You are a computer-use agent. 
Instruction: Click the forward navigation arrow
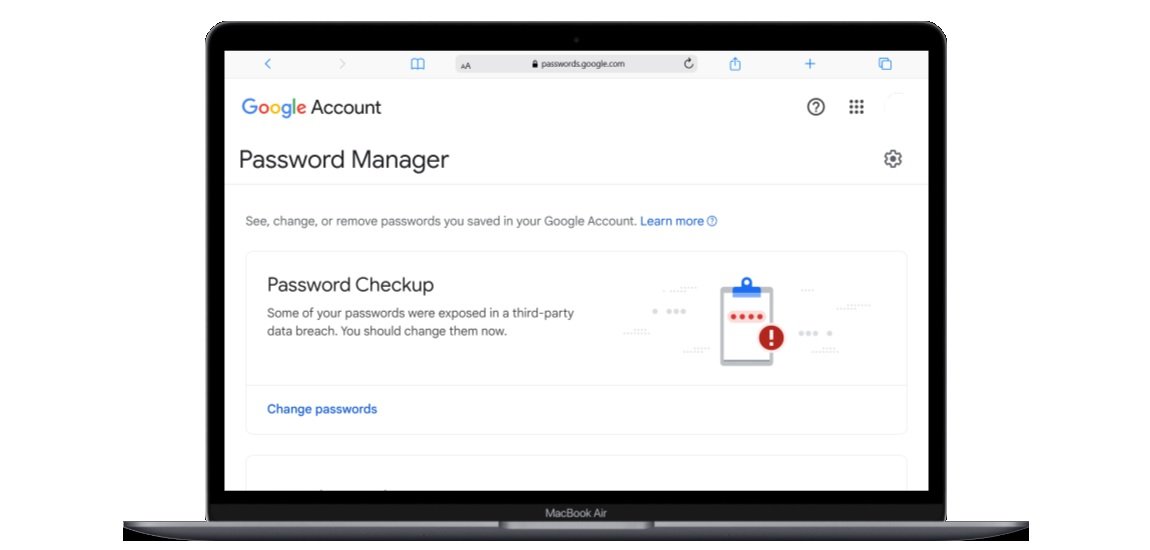point(342,64)
